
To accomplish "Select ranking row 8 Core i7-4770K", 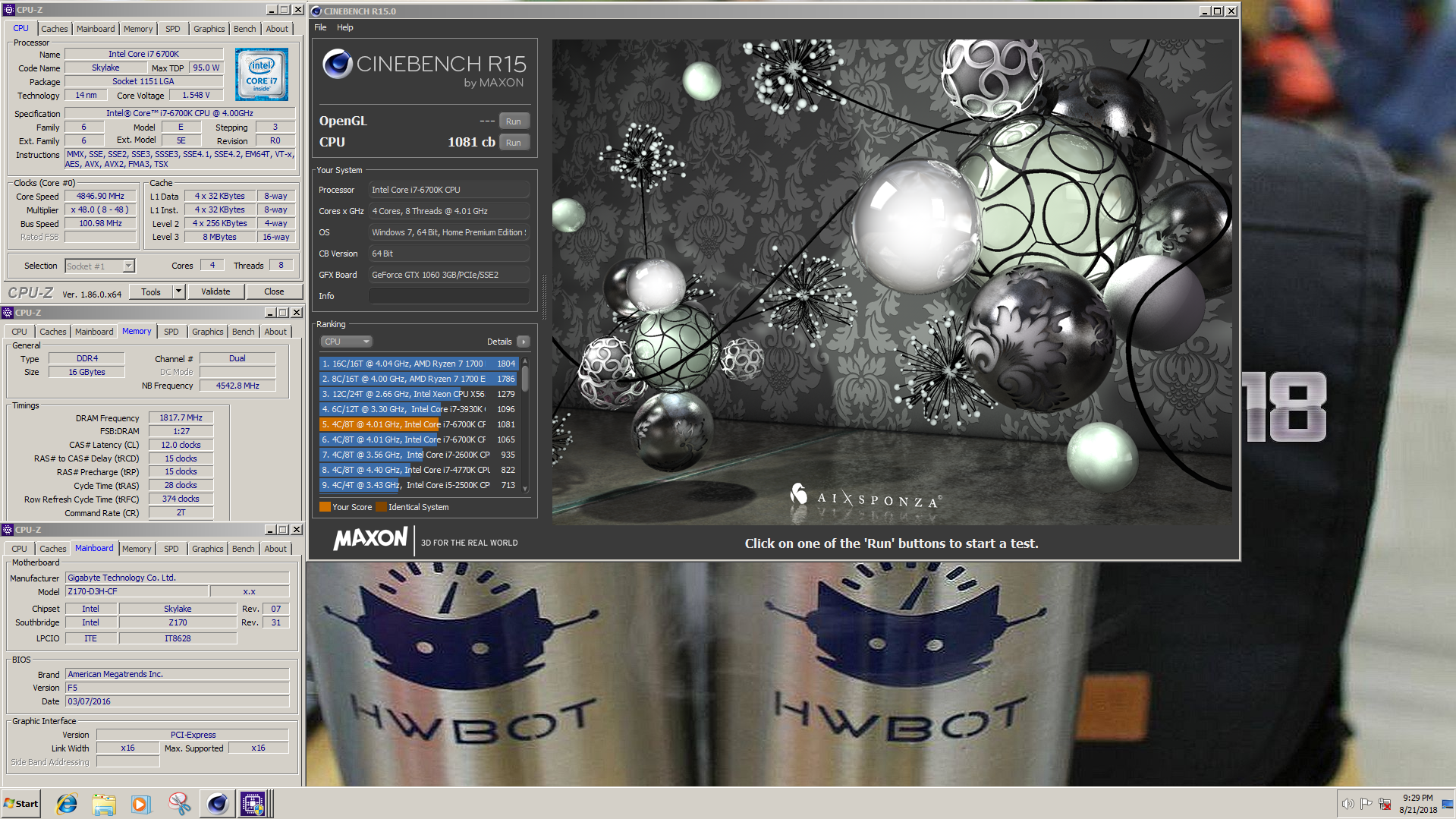I will click(418, 470).
